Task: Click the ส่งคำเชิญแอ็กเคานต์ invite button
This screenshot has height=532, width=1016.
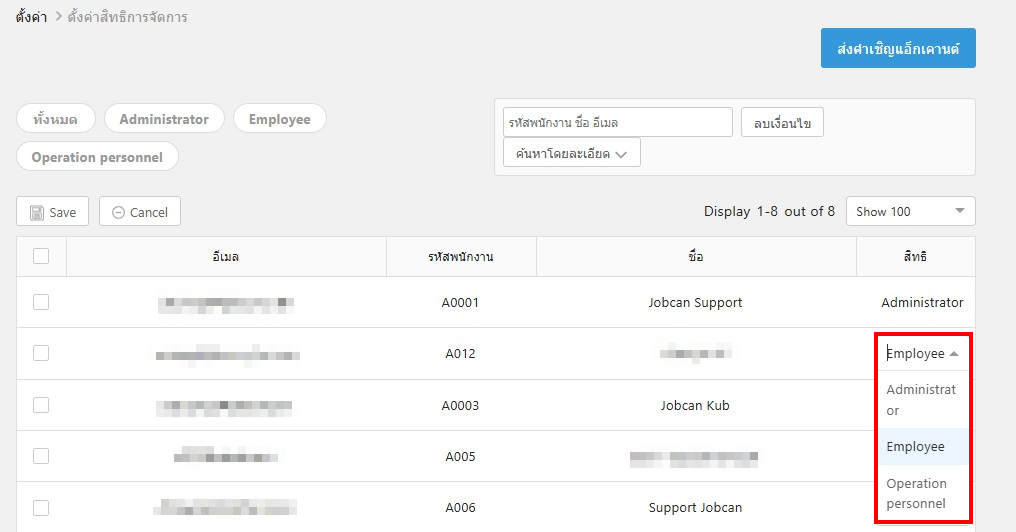Action: pyautogui.click(x=898, y=48)
